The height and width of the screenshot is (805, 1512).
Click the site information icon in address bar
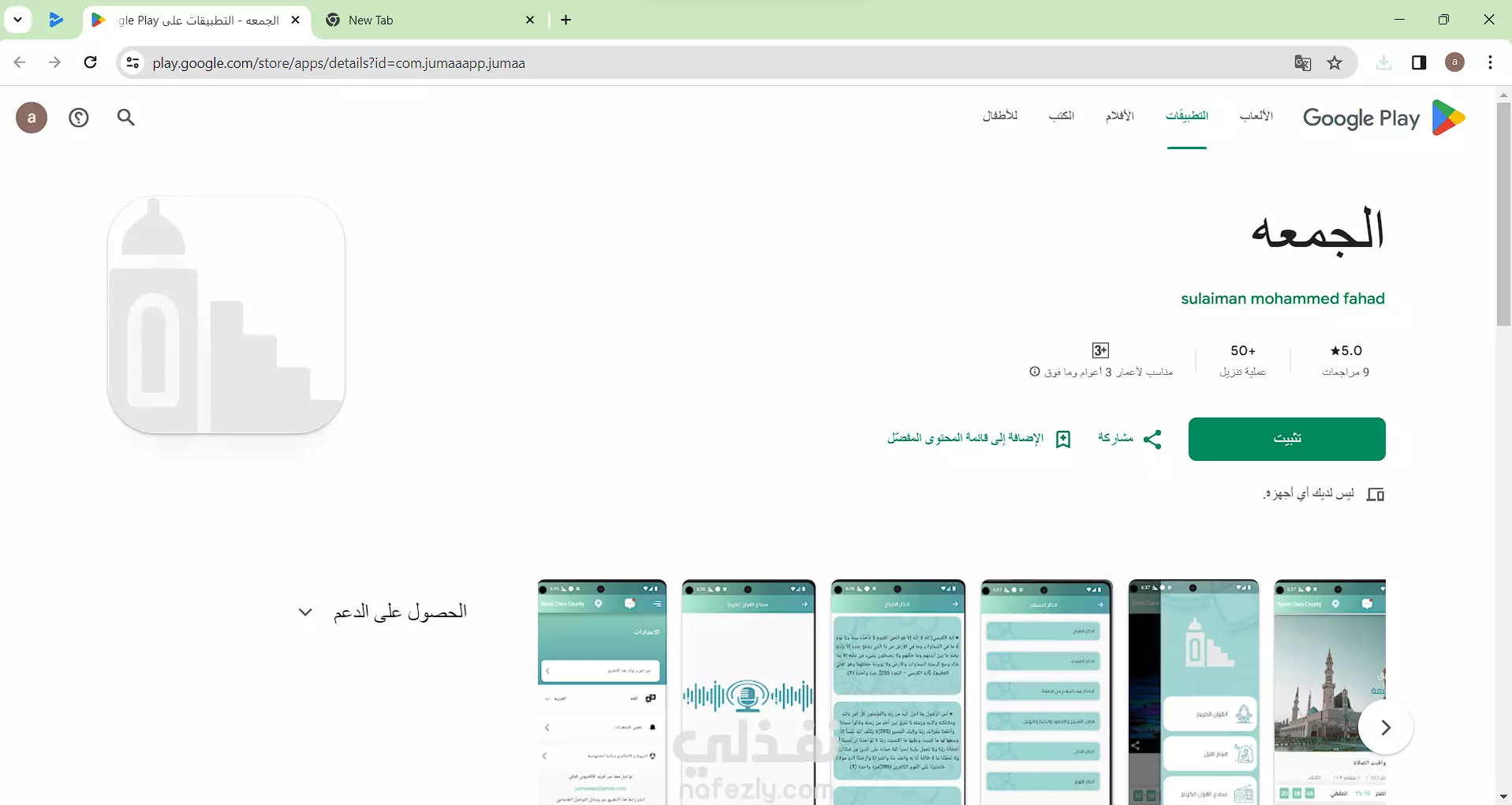point(133,63)
